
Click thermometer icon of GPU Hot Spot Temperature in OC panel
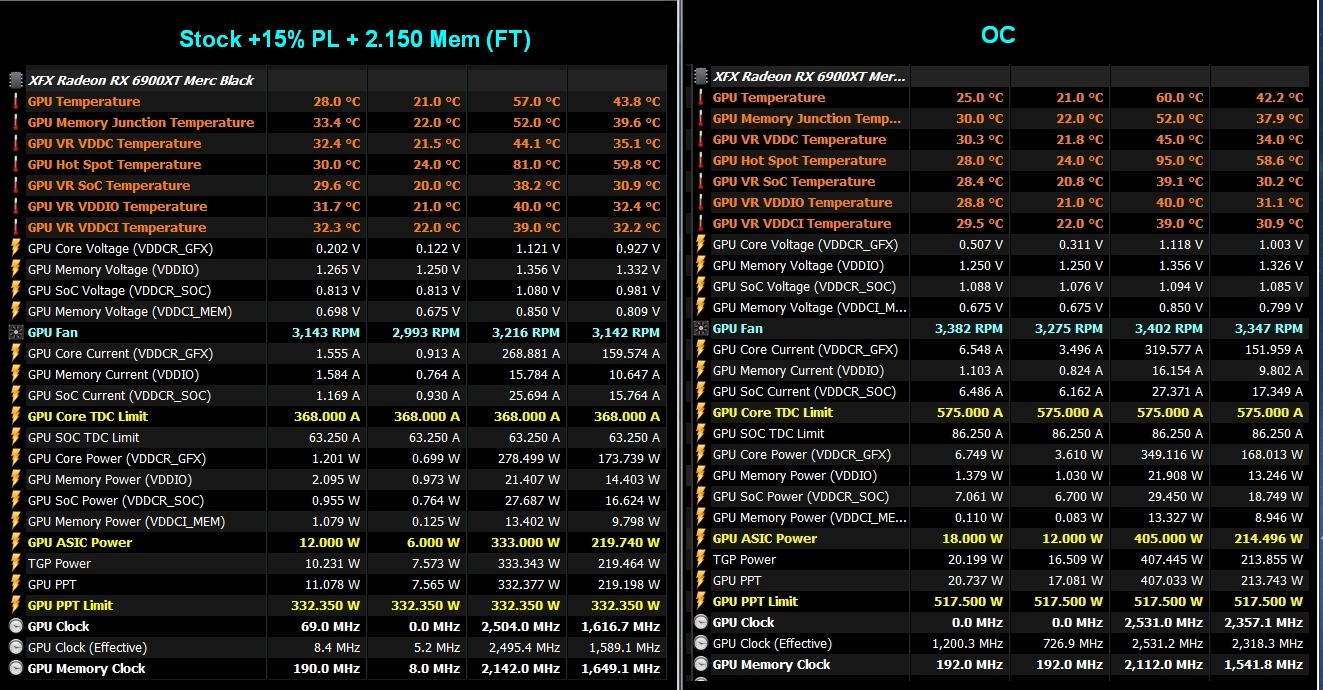pyautogui.click(x=700, y=160)
